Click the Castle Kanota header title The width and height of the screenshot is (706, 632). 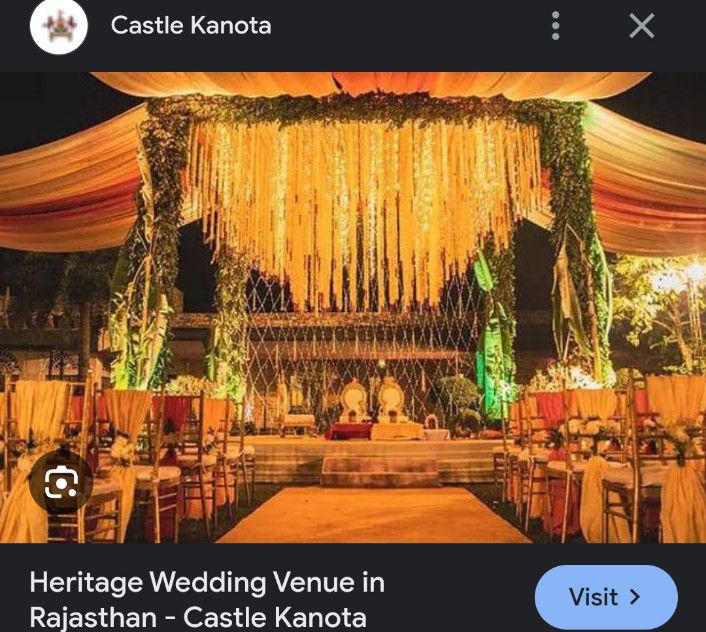191,25
